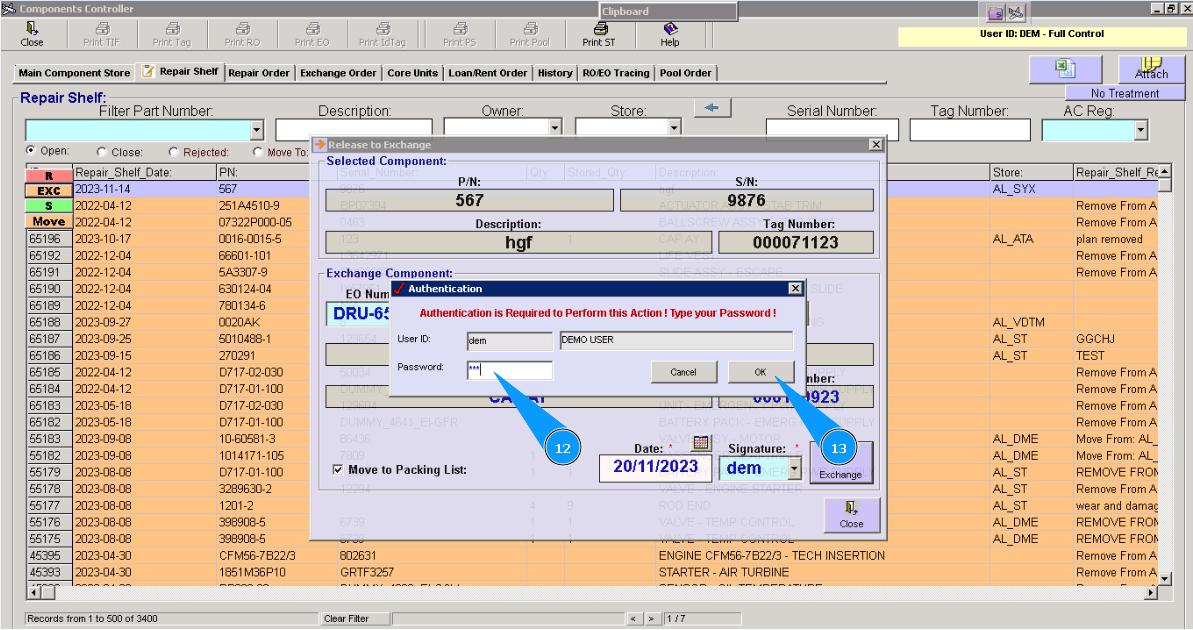This screenshot has width=1193, height=630.
Task: Open the Owner dropdown
Action: tap(555, 127)
